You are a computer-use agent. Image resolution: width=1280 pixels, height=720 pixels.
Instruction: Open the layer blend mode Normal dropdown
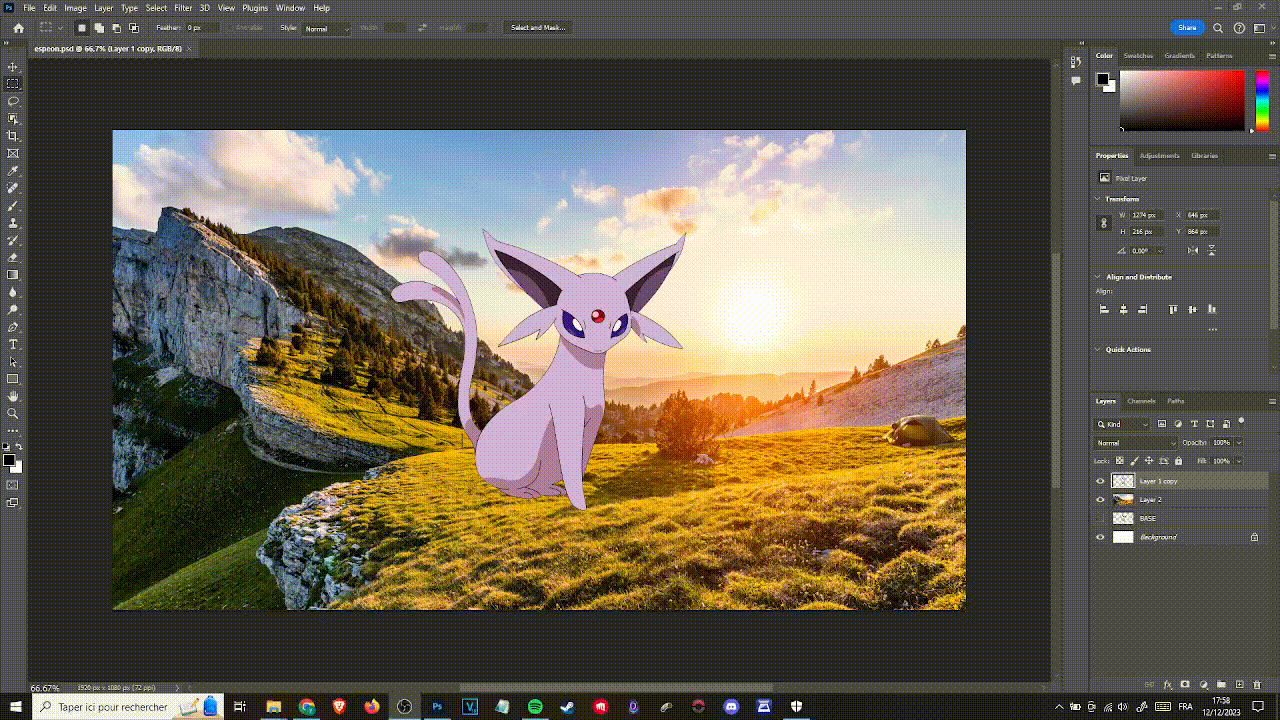point(1137,442)
